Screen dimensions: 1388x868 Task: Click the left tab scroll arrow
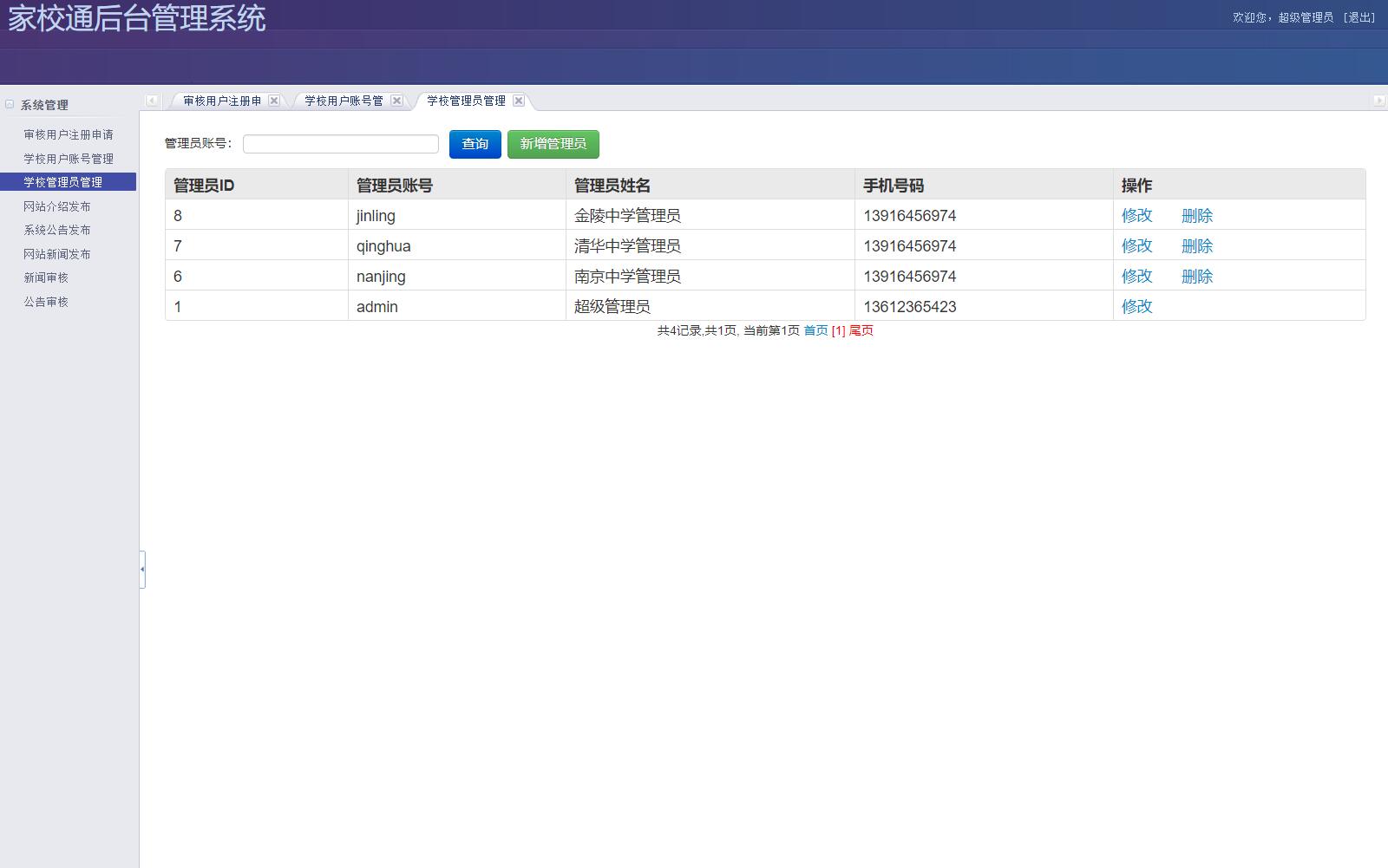[149, 101]
